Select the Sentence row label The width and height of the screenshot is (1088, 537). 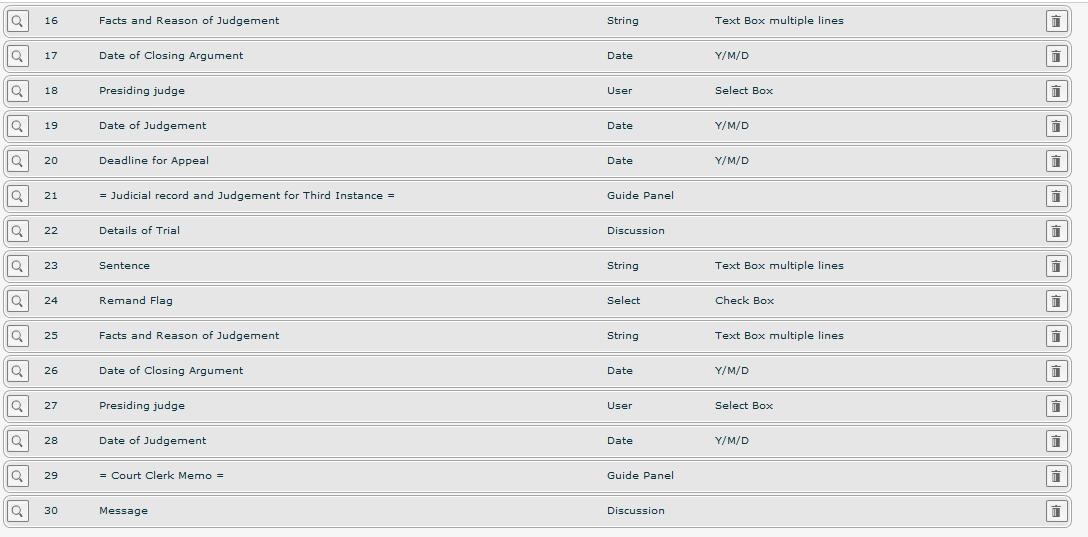pyautogui.click(x=124, y=266)
